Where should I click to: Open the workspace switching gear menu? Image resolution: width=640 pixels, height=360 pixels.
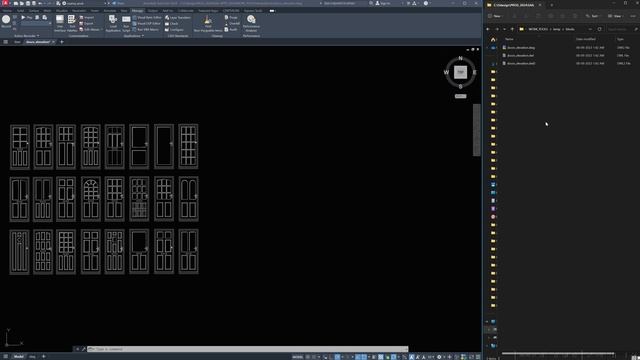(x=439, y=357)
